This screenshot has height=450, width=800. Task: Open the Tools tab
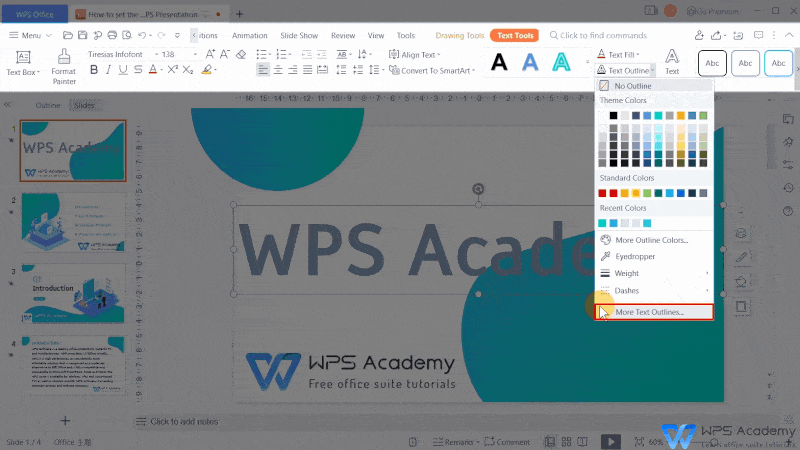click(406, 36)
